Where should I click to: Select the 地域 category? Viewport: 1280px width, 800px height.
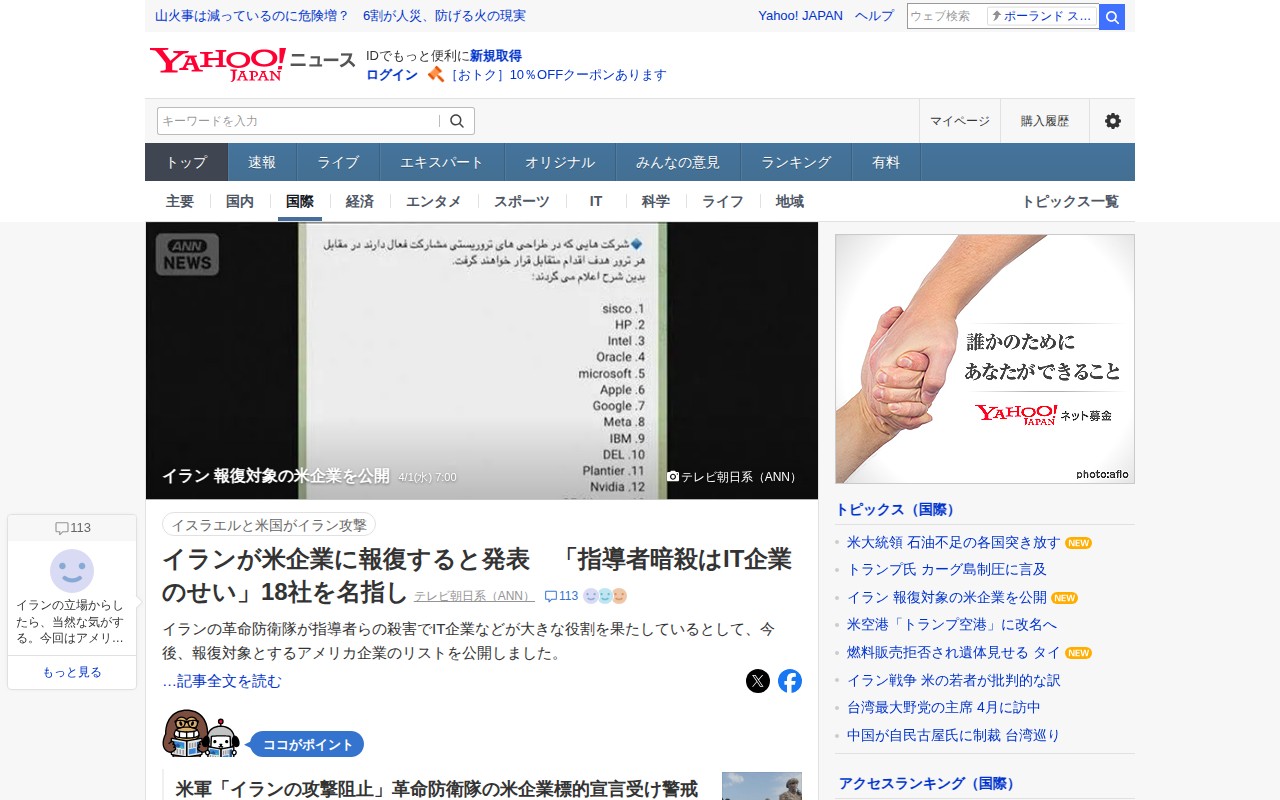pos(790,201)
